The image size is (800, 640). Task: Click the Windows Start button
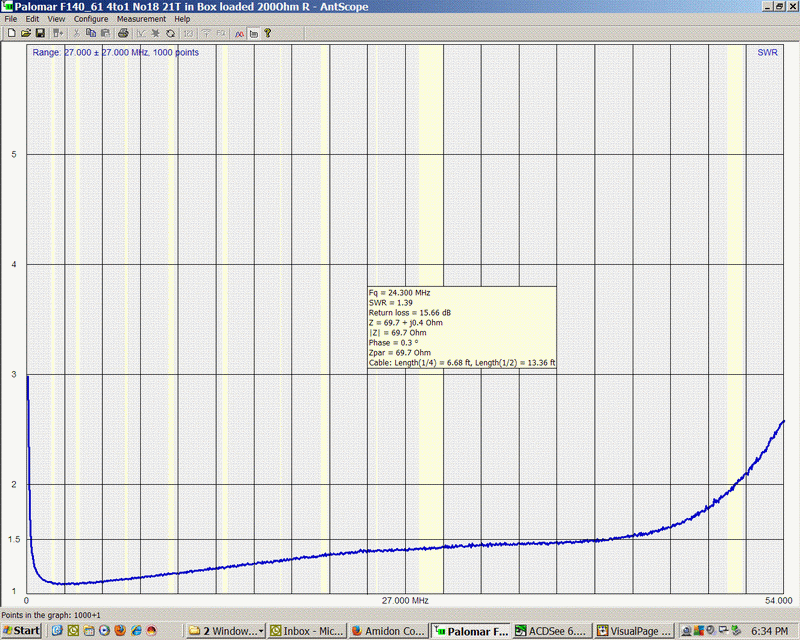(21, 631)
